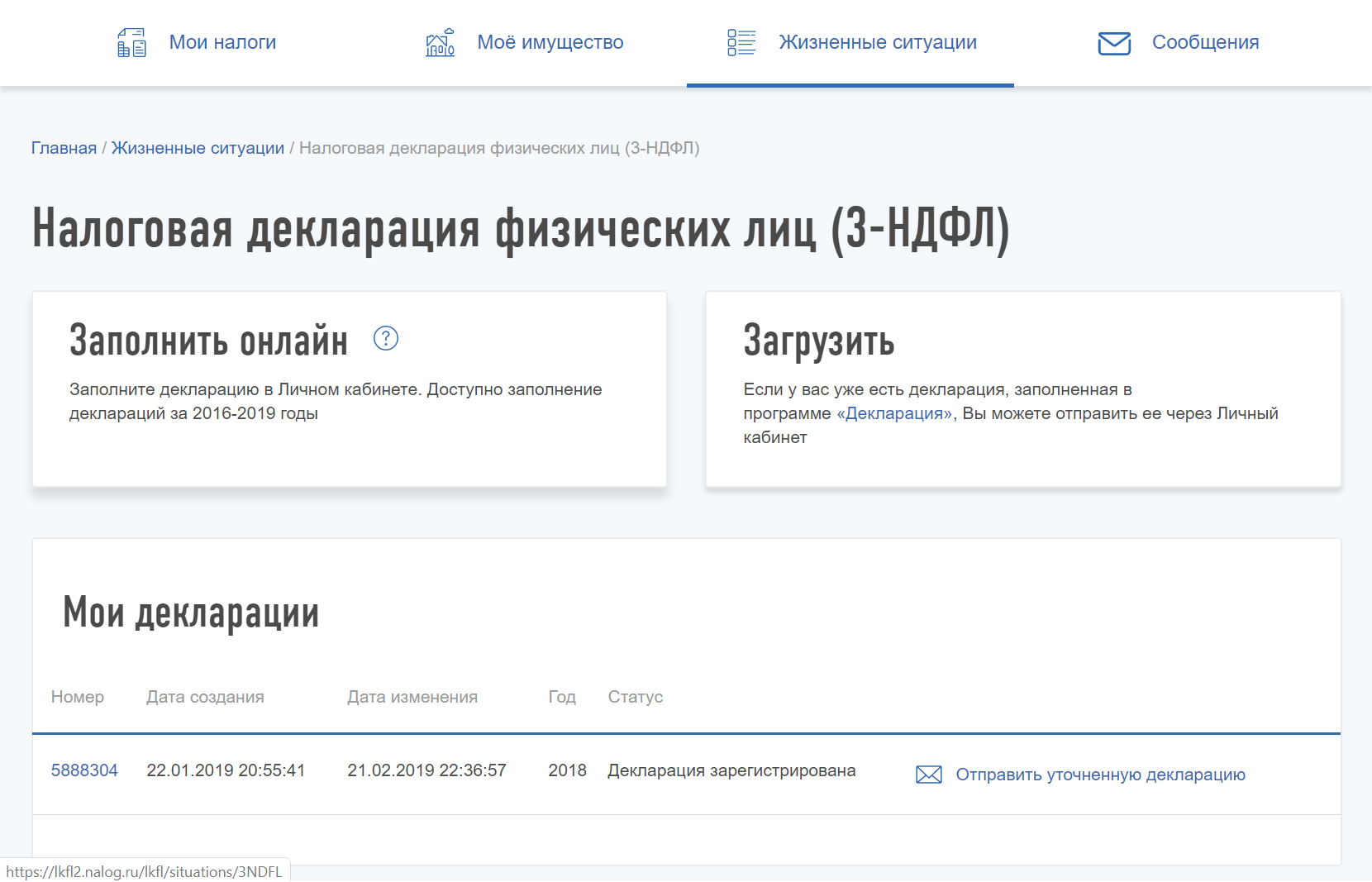Click the Дата создания column header

coord(205,697)
